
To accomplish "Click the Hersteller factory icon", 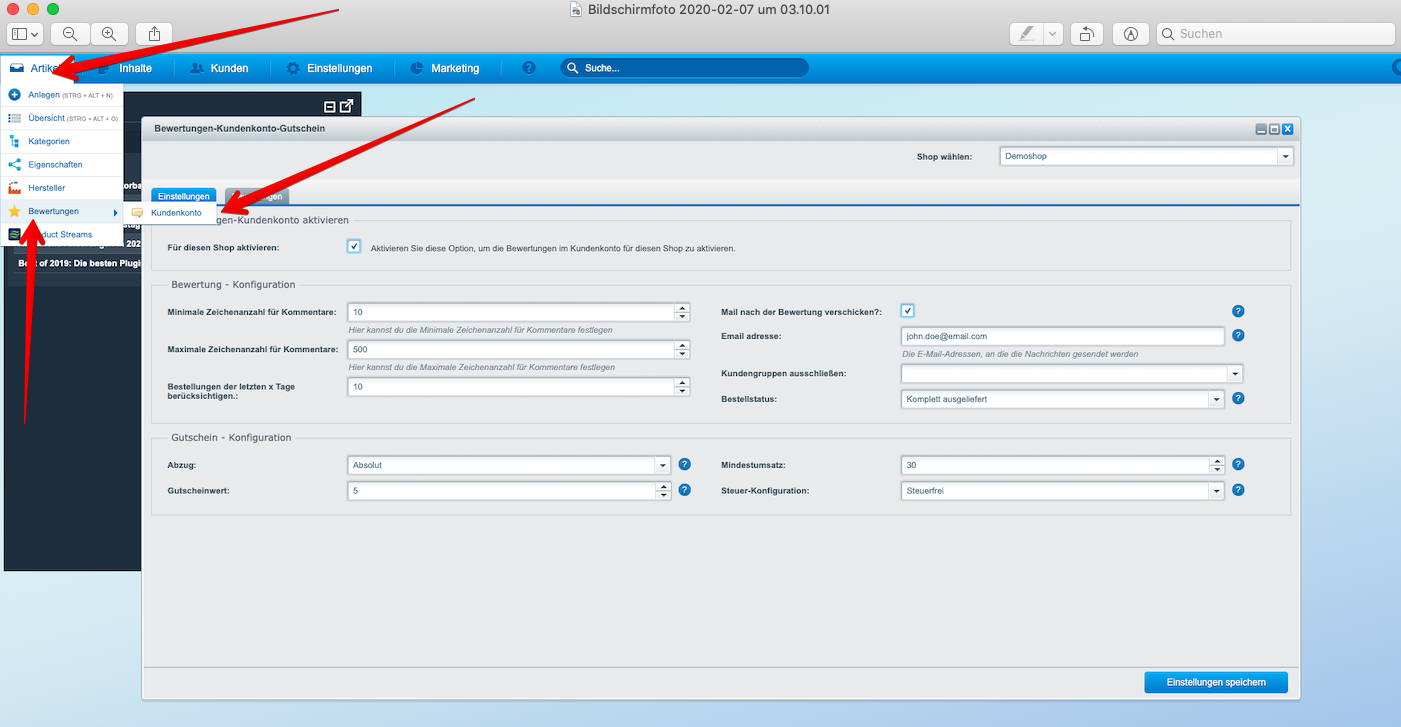I will point(14,188).
